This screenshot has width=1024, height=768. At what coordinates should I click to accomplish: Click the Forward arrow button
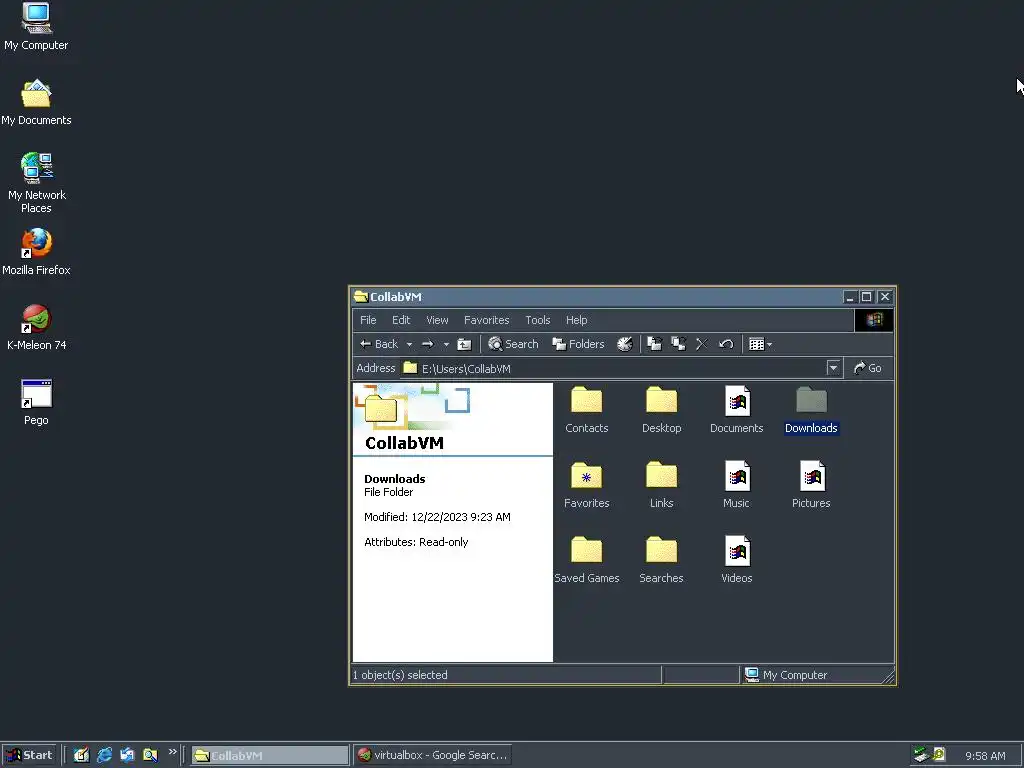tap(428, 344)
